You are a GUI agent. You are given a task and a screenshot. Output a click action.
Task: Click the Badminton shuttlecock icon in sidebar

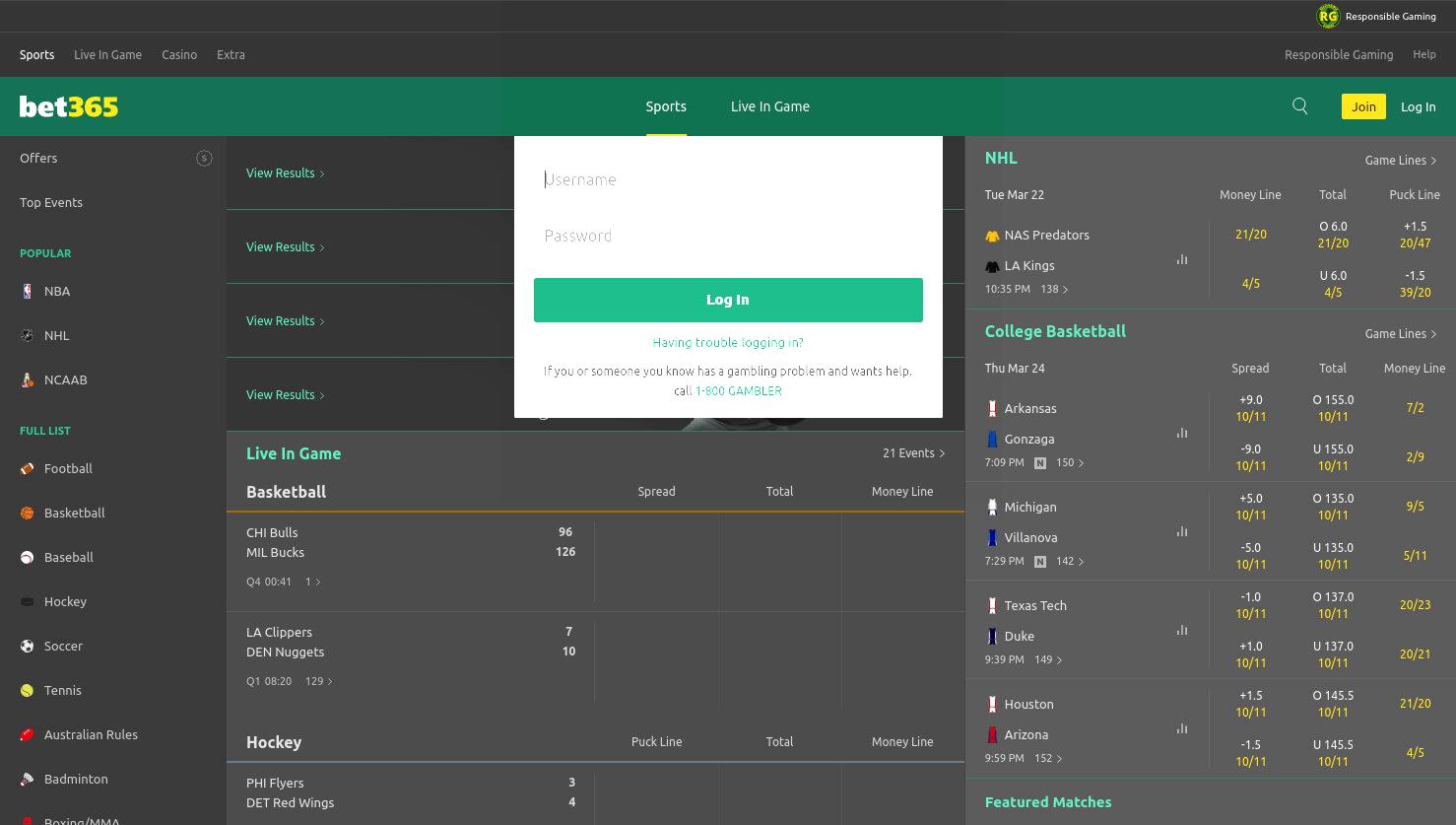[x=28, y=779]
